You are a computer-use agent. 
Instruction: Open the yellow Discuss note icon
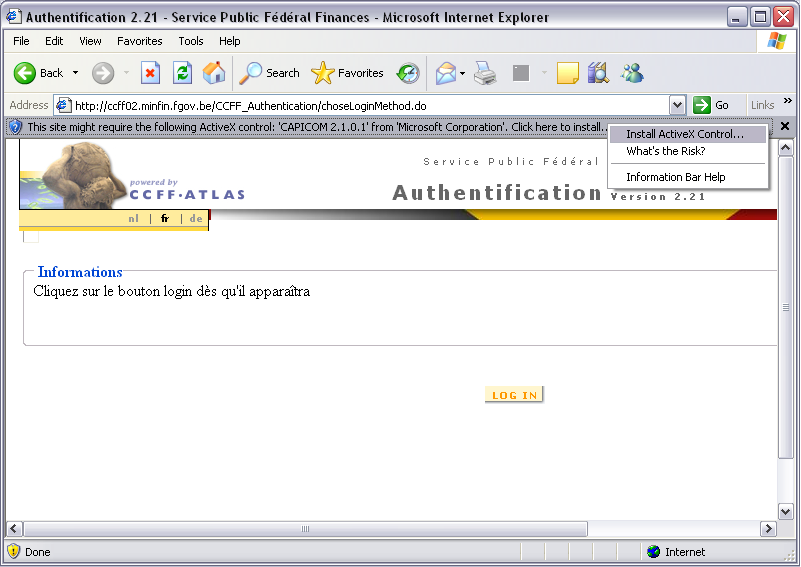click(568, 73)
